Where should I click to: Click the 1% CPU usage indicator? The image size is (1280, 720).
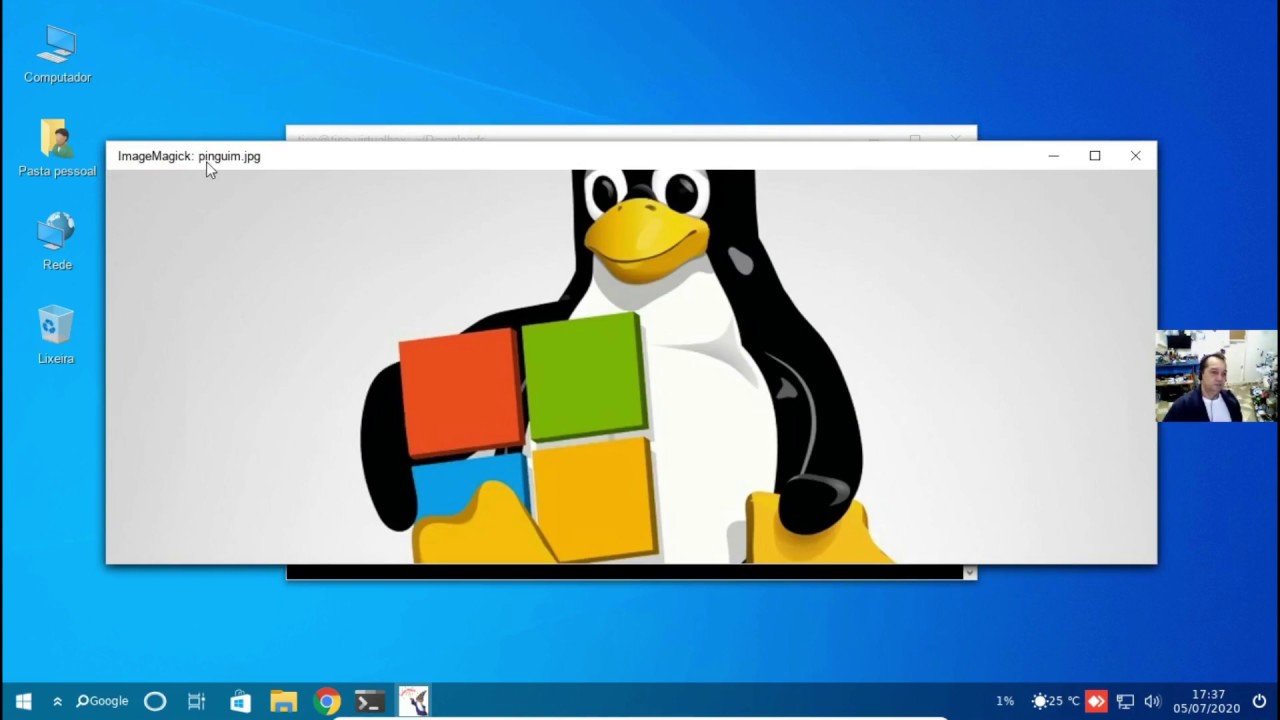pos(1005,701)
